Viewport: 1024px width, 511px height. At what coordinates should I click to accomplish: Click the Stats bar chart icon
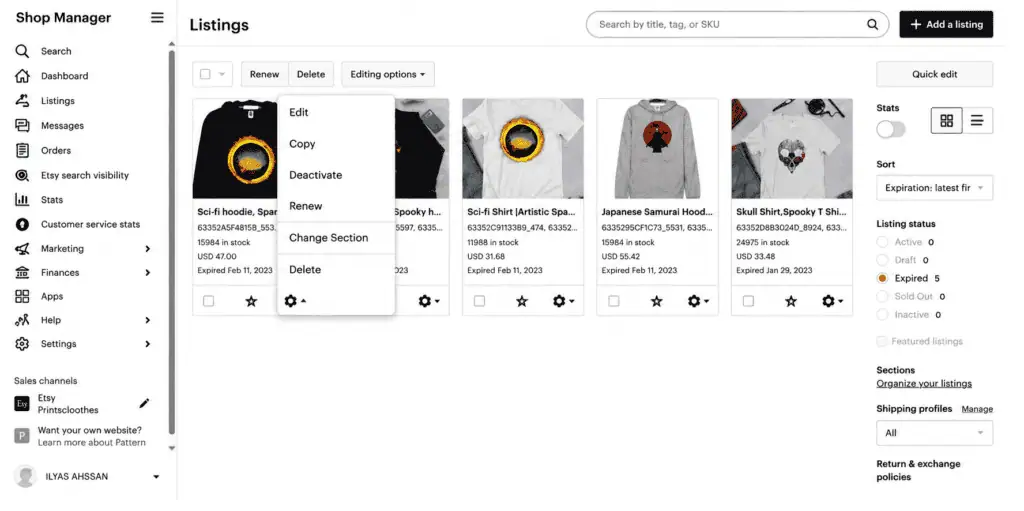[x=22, y=200]
